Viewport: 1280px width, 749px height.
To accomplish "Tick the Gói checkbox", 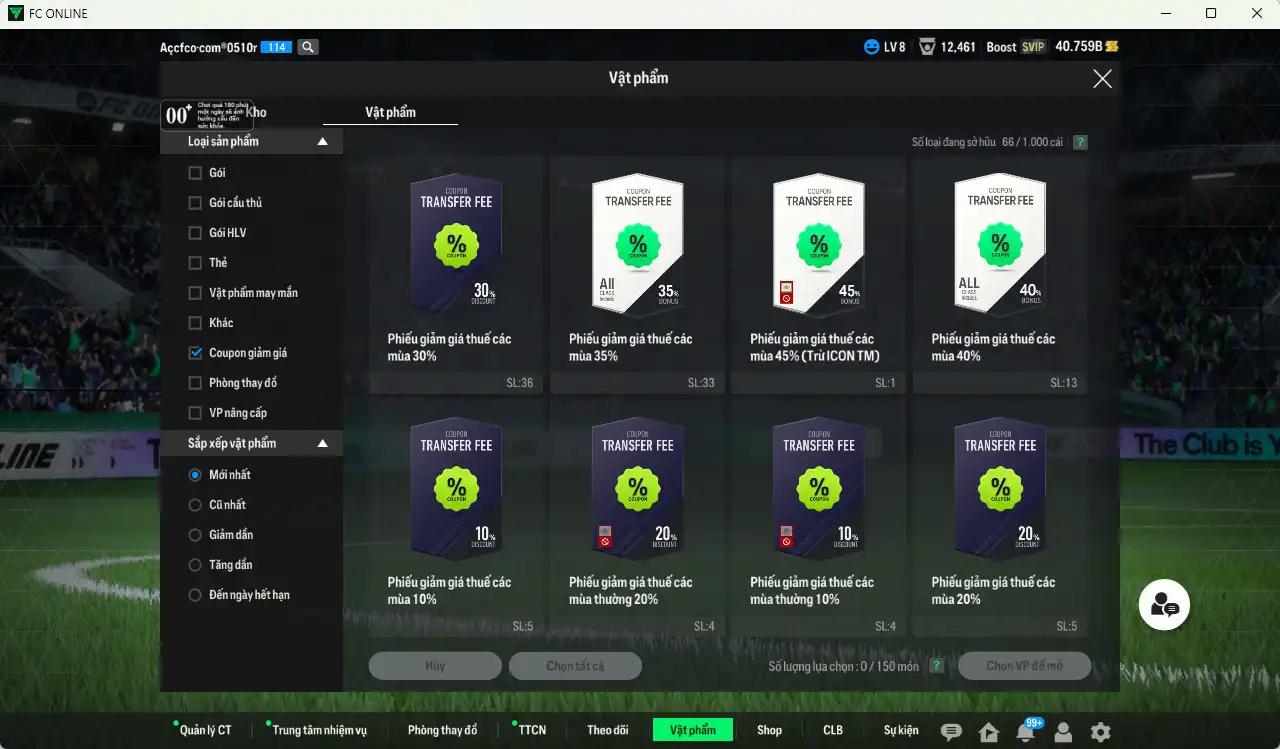I will [x=195, y=173].
